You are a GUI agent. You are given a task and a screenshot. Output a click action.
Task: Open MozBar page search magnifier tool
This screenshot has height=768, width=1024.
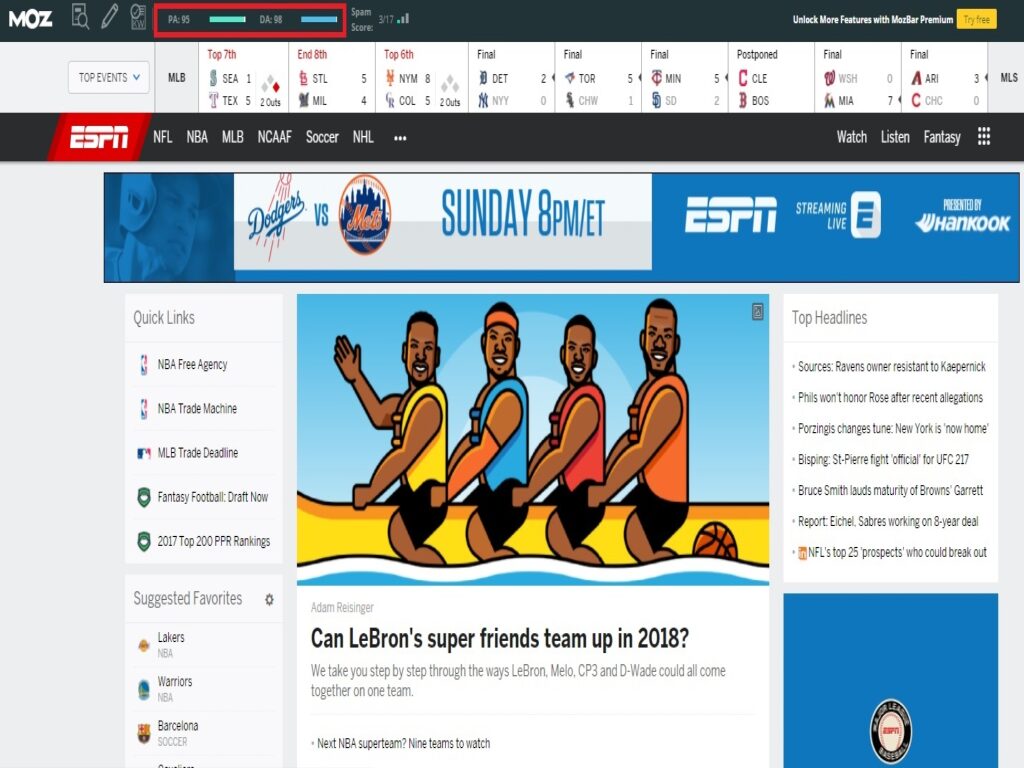[x=80, y=17]
